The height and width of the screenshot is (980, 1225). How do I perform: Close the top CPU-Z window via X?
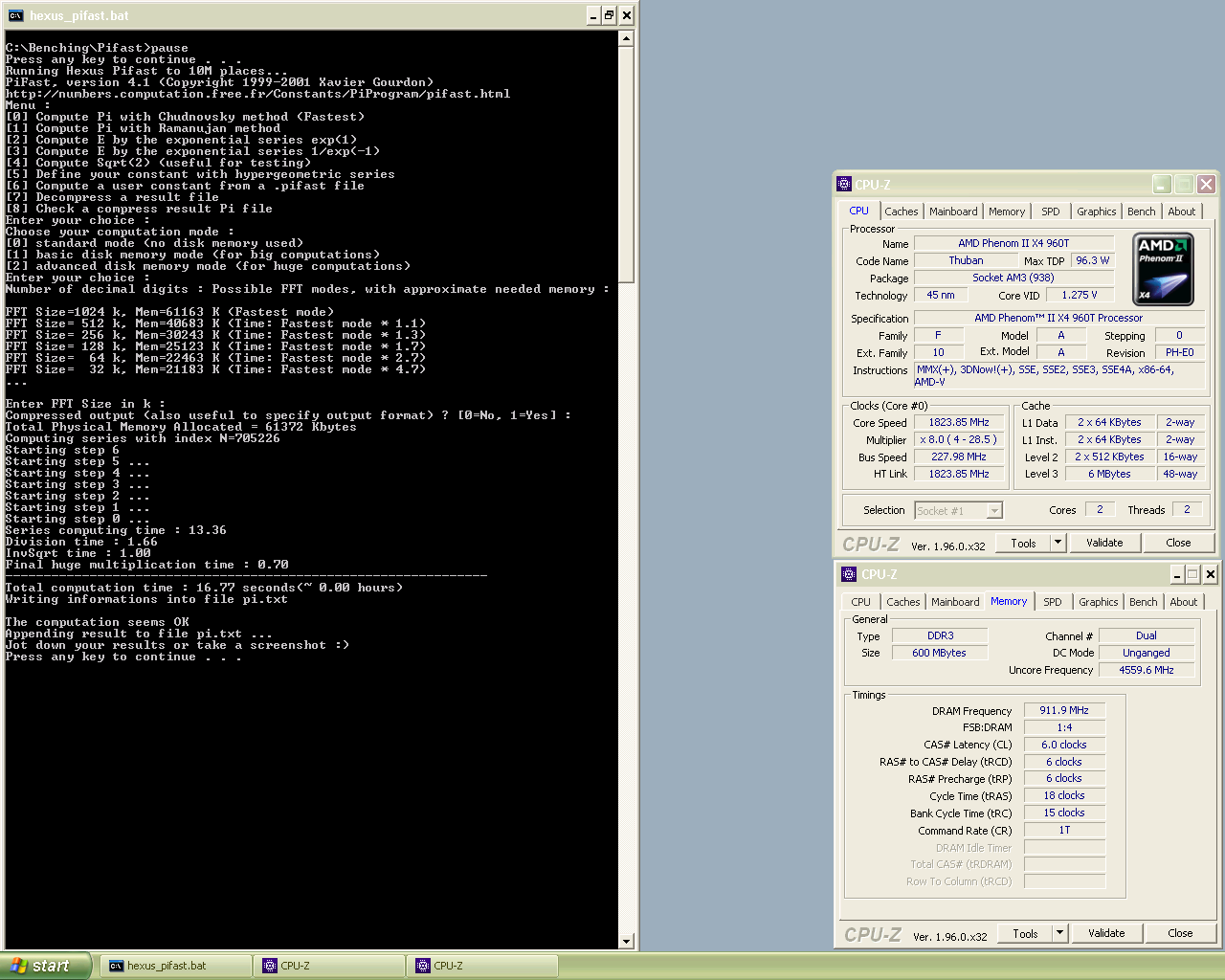point(1206,185)
